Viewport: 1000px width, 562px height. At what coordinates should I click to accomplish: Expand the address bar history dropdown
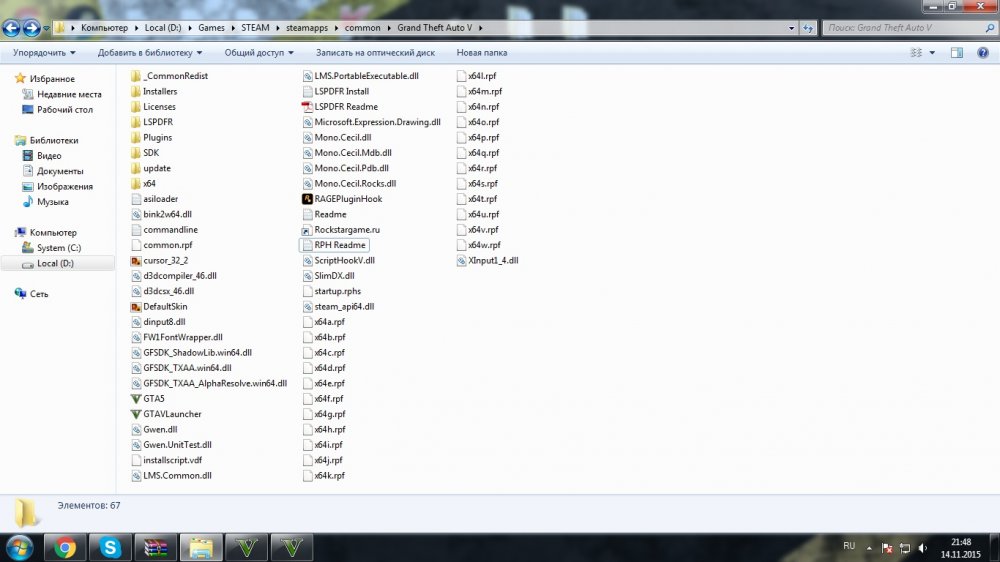(791, 28)
